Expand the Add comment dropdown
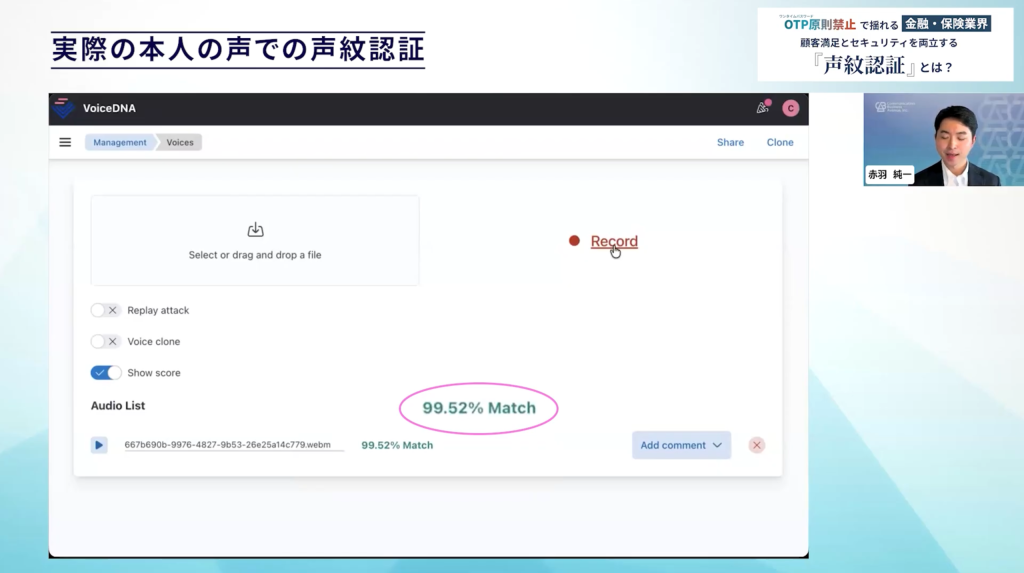Viewport: 1024px width, 573px height. click(681, 445)
